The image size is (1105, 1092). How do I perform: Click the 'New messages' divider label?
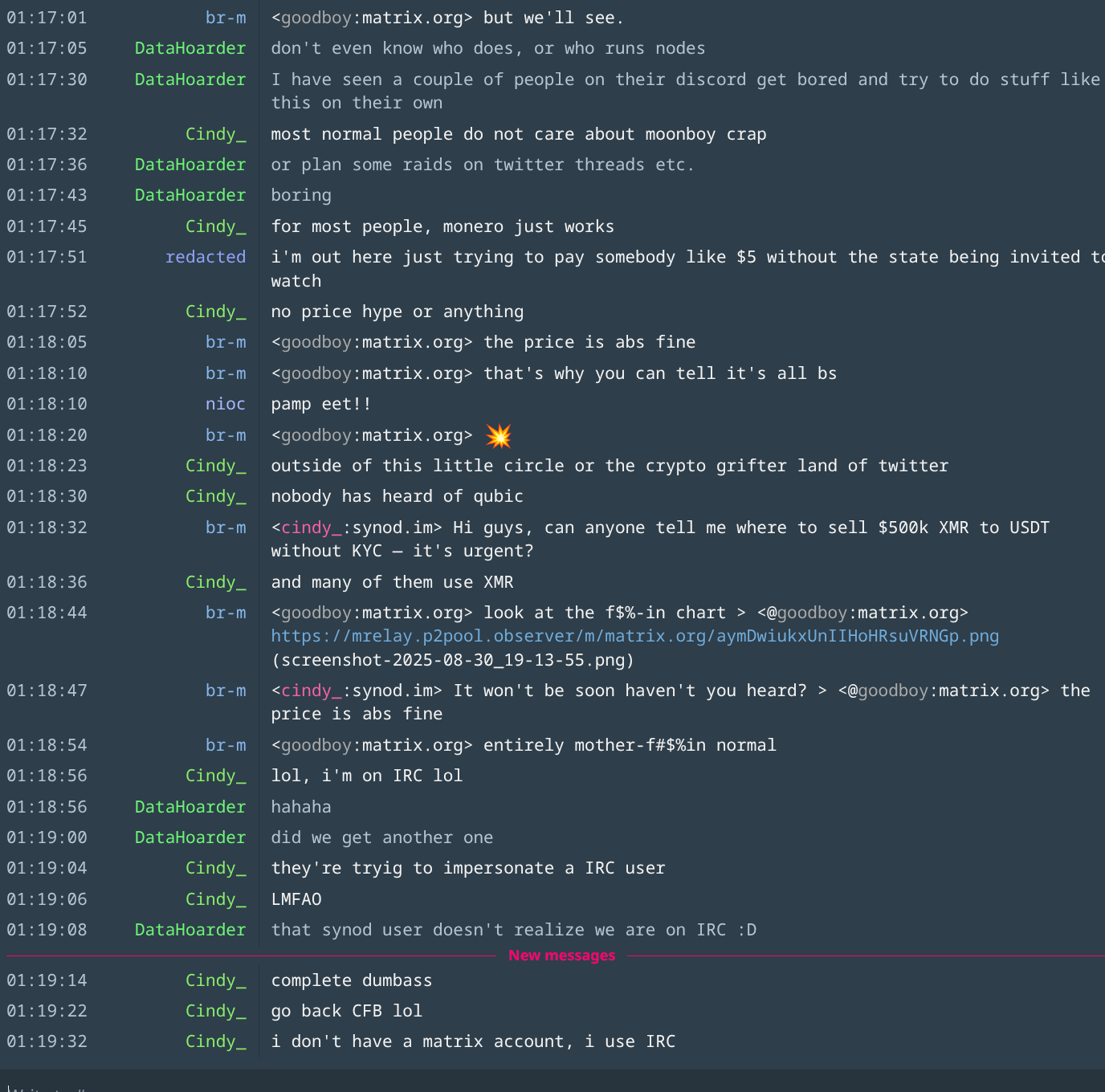coord(561,955)
